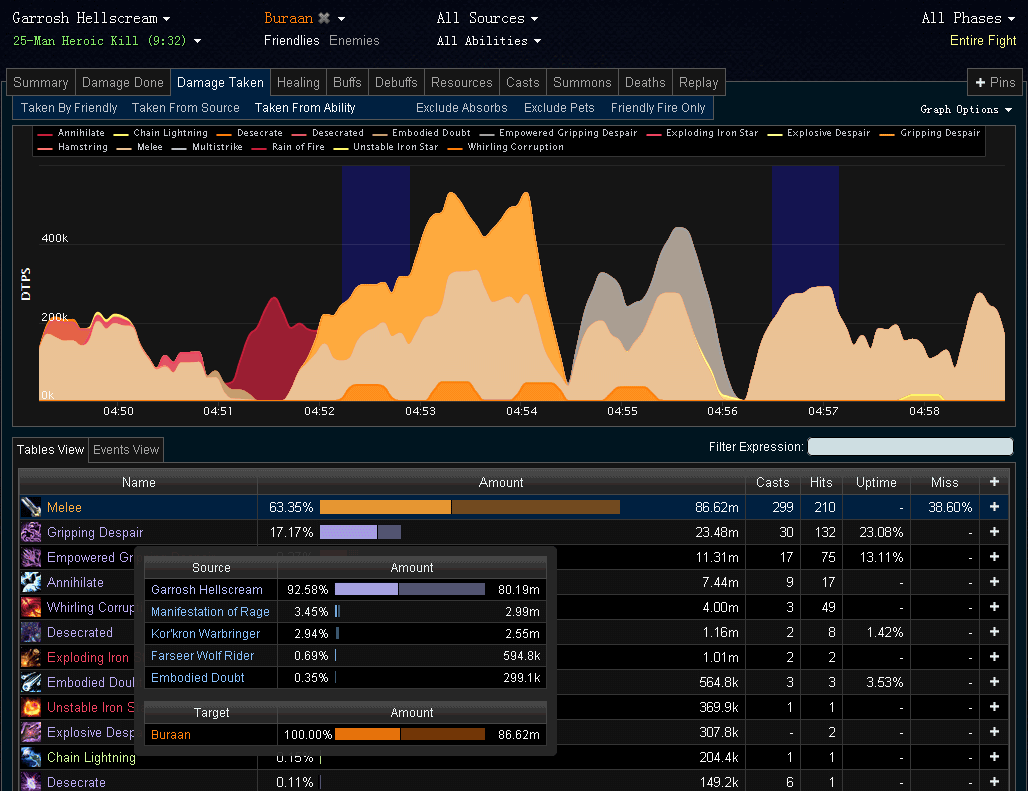Viewport: 1028px width, 791px height.
Task: Open the Garrosh Hellscream encounter dropdown
Action: [91, 18]
